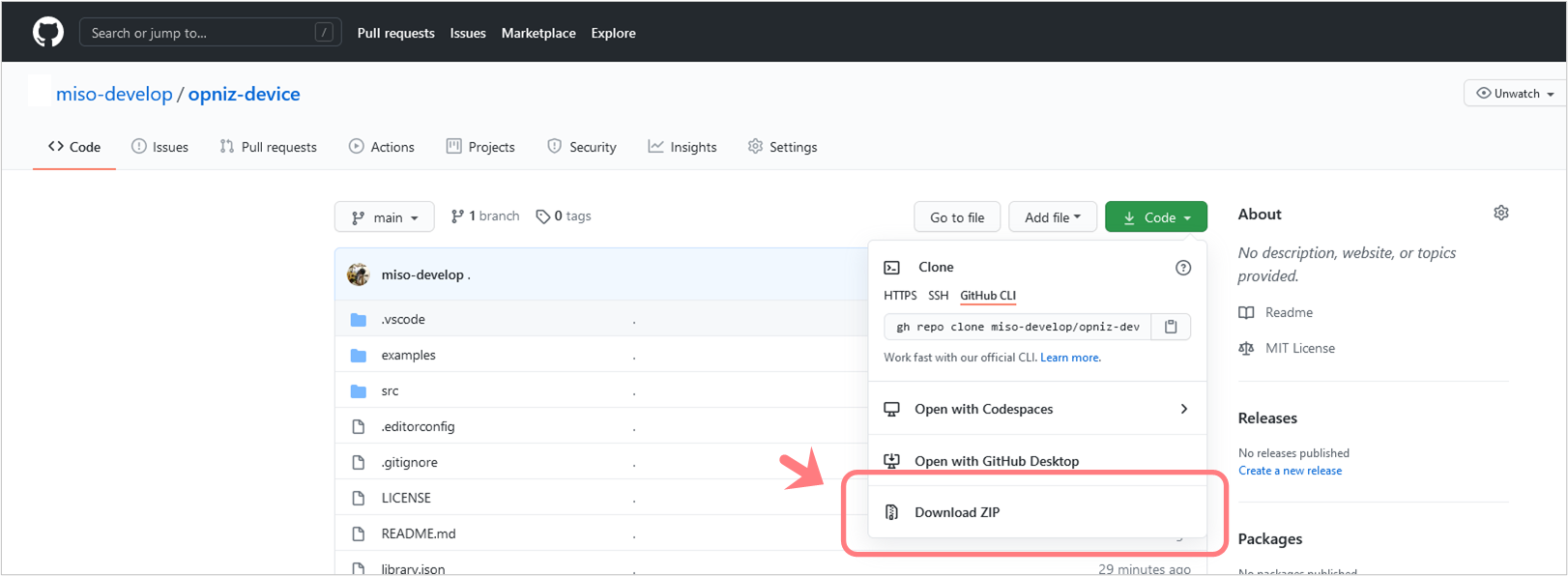Open the library.json file

click(413, 568)
